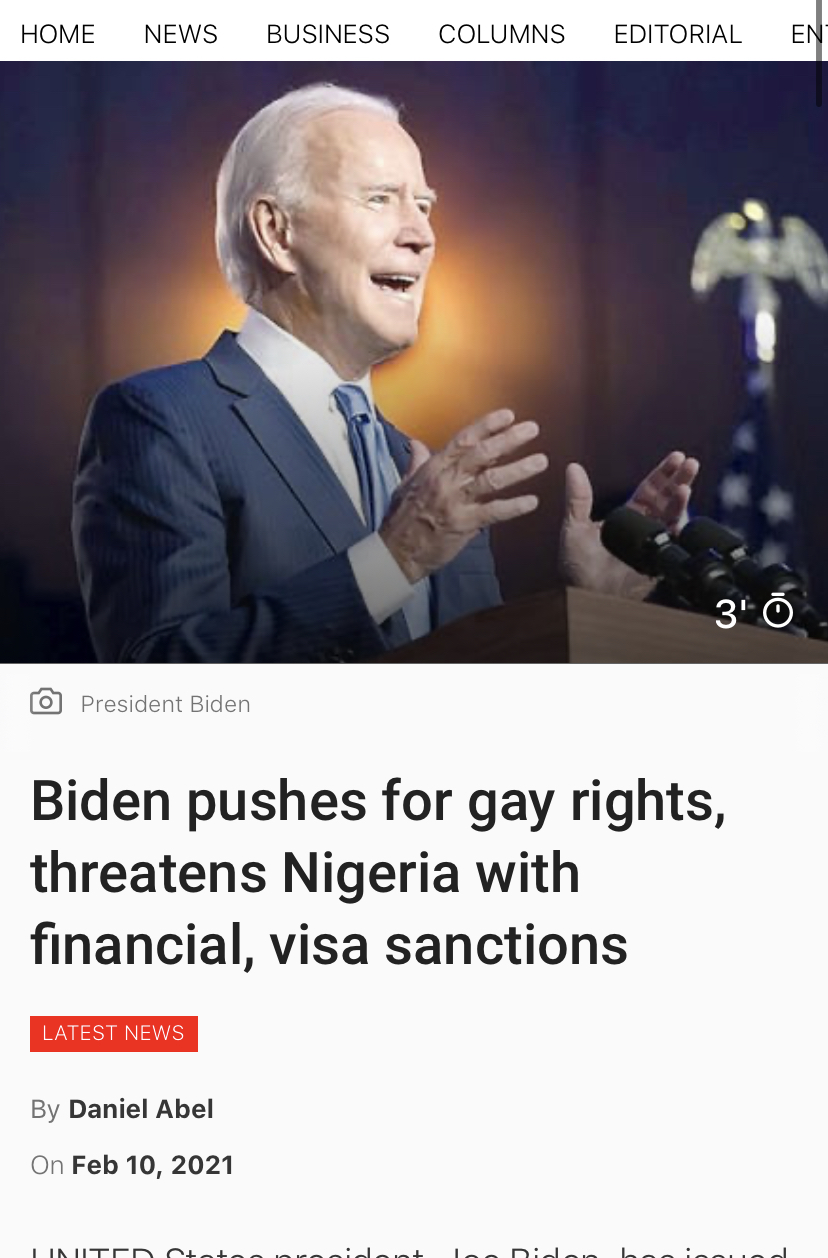Open the Biden gay rights headline

coord(379,873)
